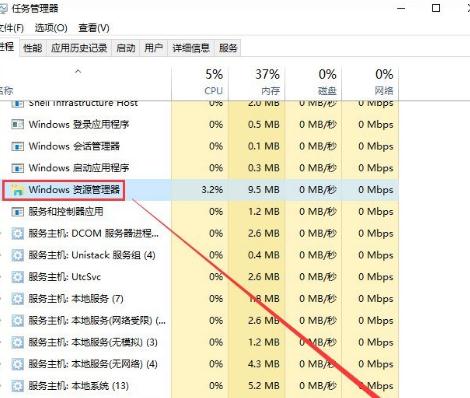Sort processes by the CPU column header
This screenshot has height=398, width=470.
click(x=200, y=82)
